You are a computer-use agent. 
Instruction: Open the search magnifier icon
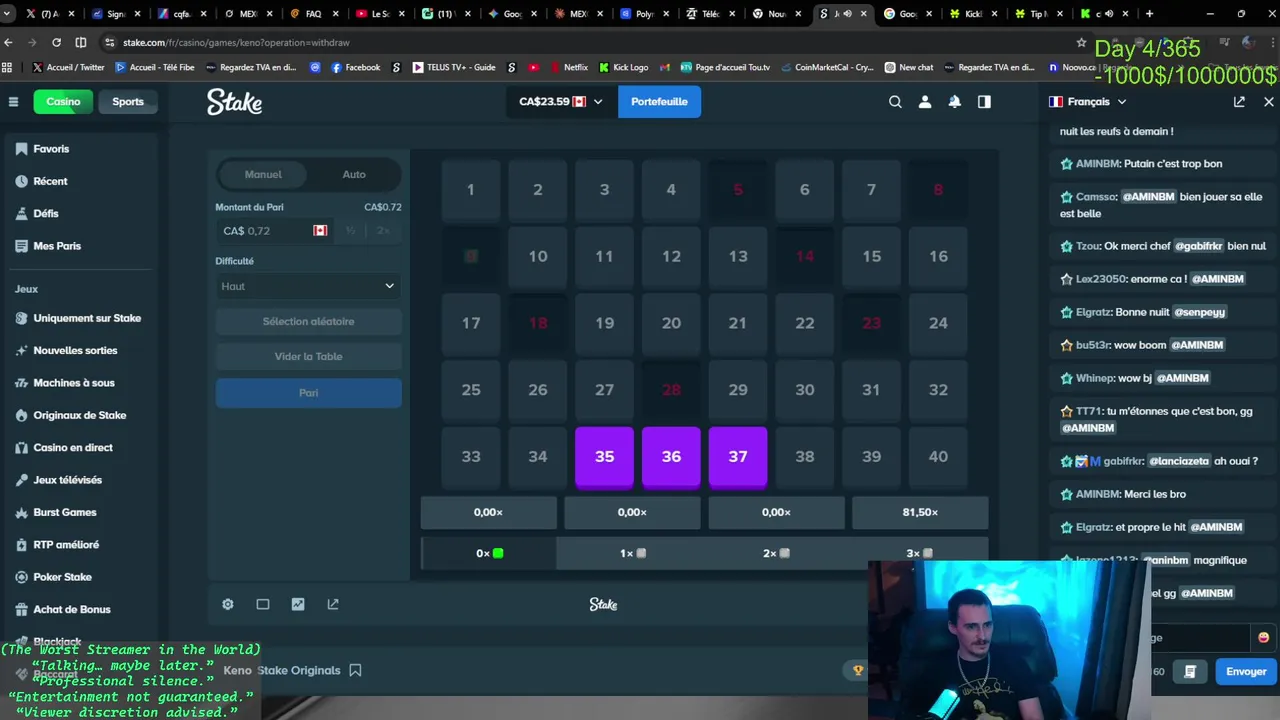click(895, 102)
